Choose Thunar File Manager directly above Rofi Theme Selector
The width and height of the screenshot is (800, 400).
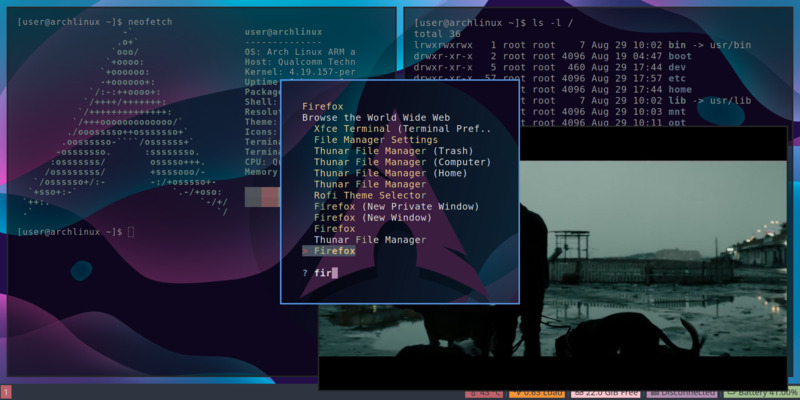tap(370, 184)
